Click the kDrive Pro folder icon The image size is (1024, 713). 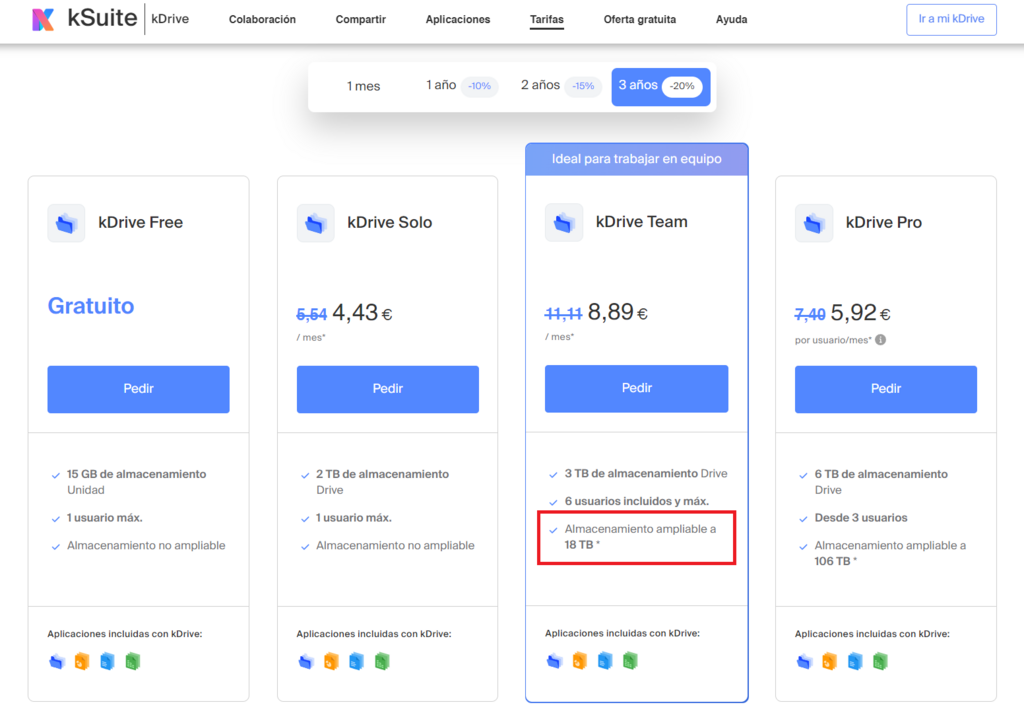(814, 223)
